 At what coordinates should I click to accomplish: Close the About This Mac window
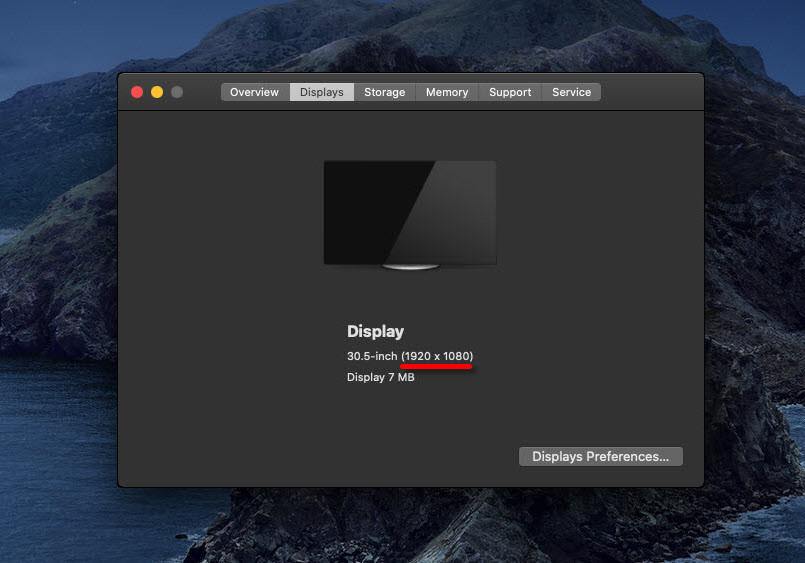(x=137, y=92)
